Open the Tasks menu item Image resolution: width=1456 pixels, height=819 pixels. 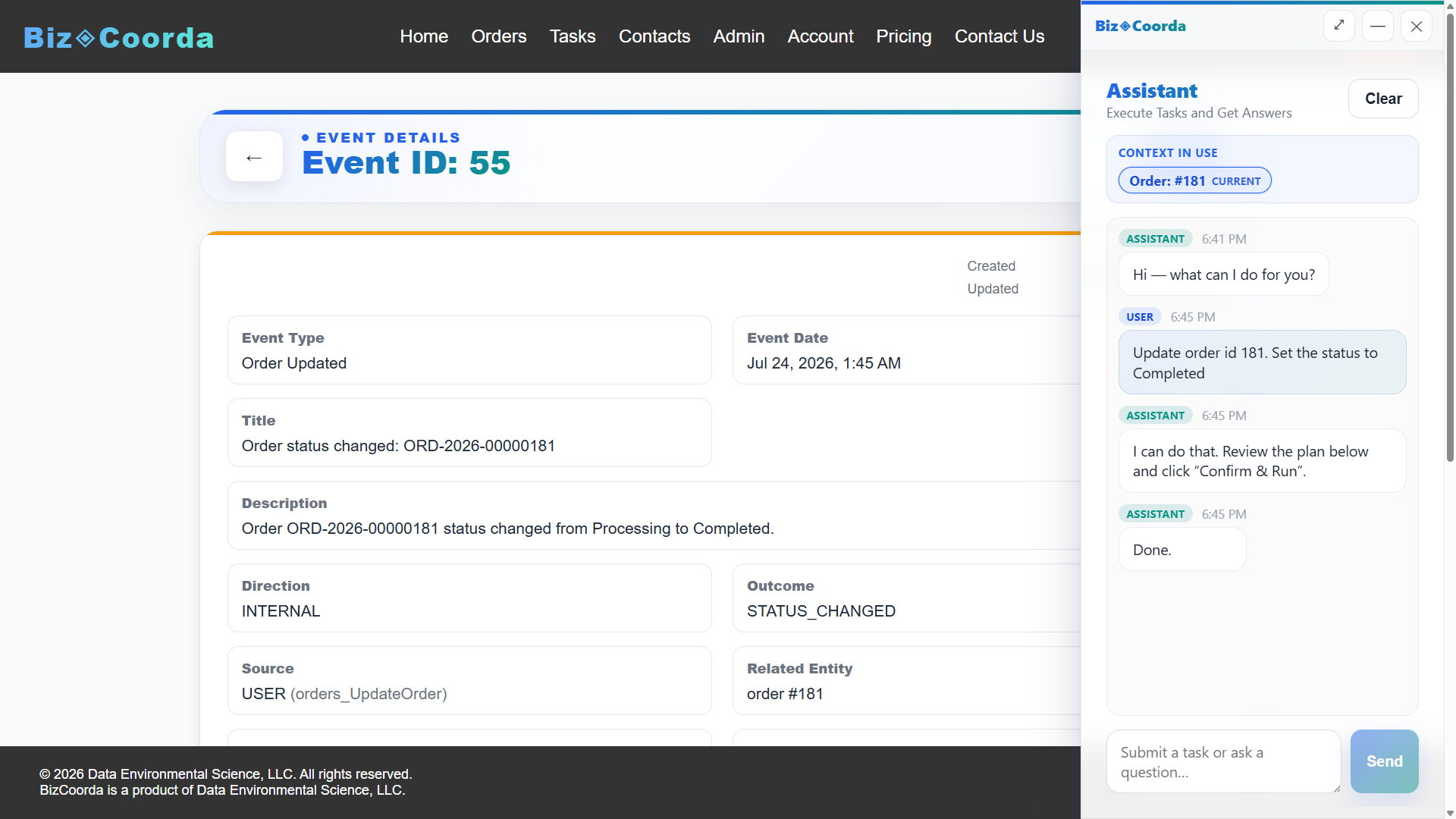(573, 36)
